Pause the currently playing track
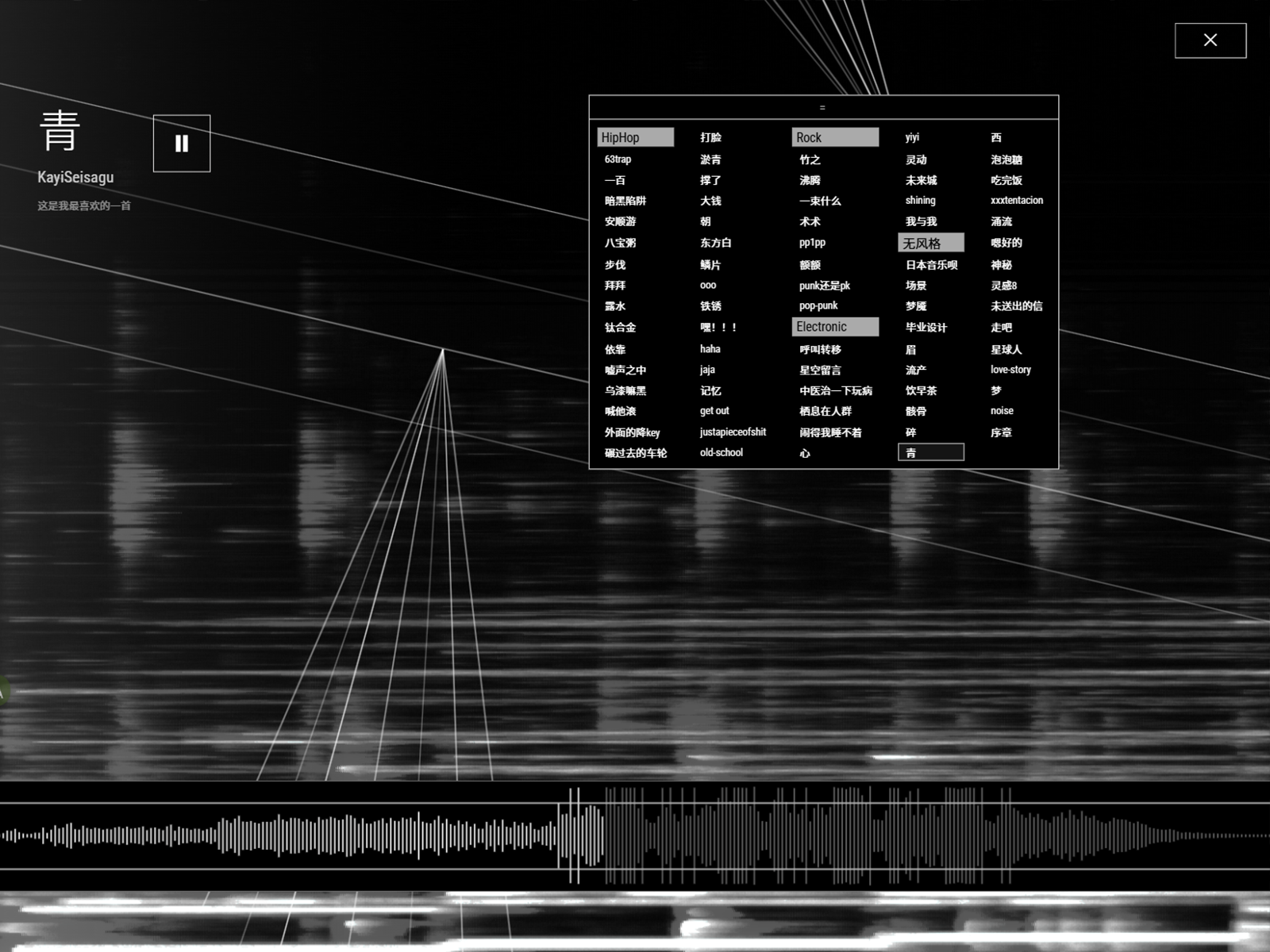 [x=181, y=144]
